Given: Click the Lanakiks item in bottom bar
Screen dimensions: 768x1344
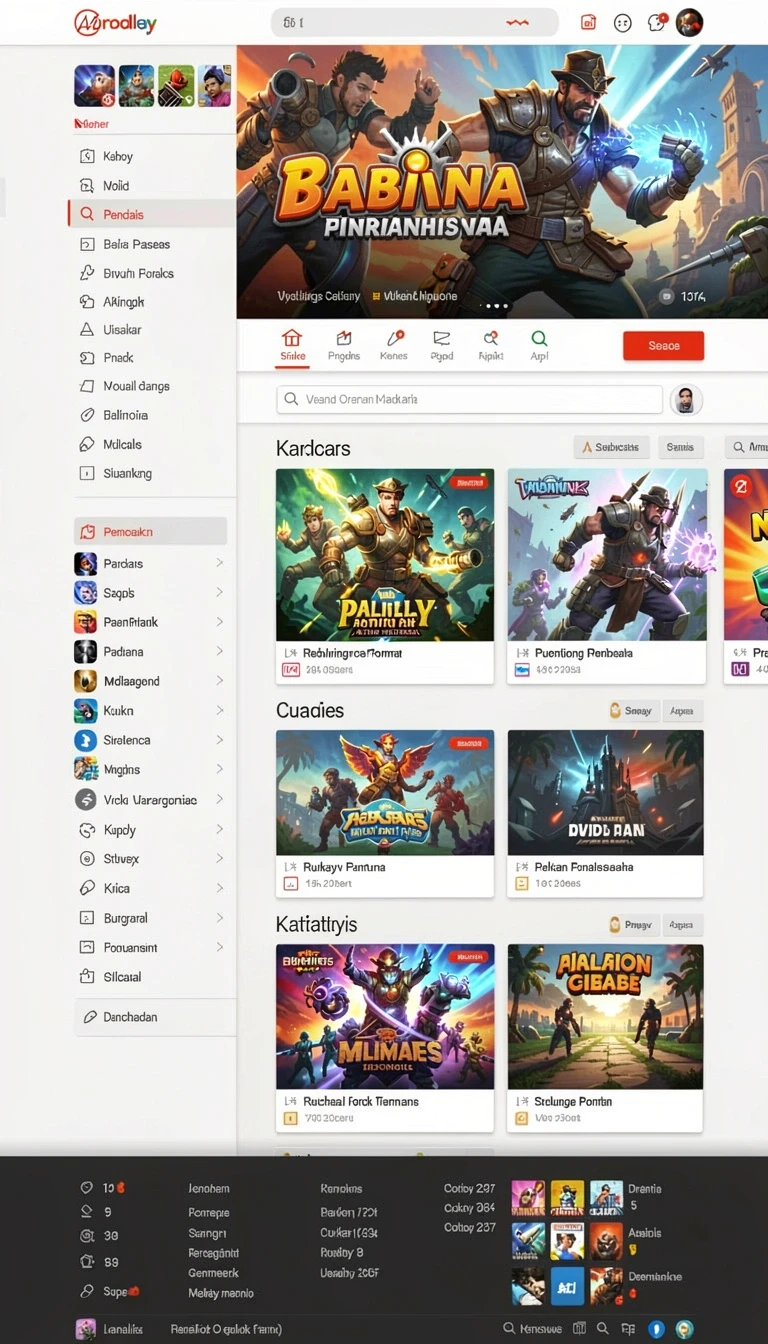Looking at the screenshot, I should coord(112,1329).
